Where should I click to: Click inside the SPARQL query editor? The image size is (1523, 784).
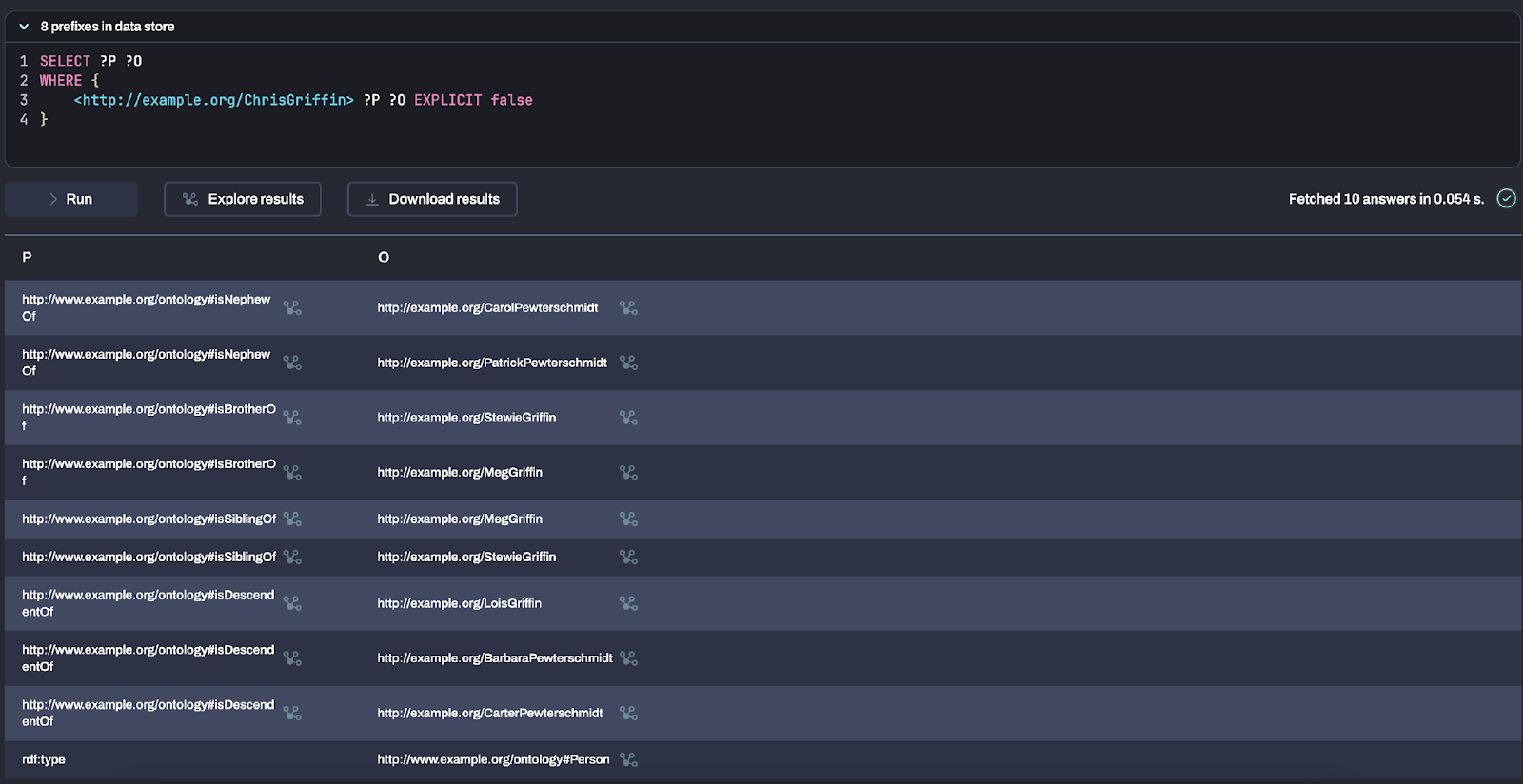(761, 133)
